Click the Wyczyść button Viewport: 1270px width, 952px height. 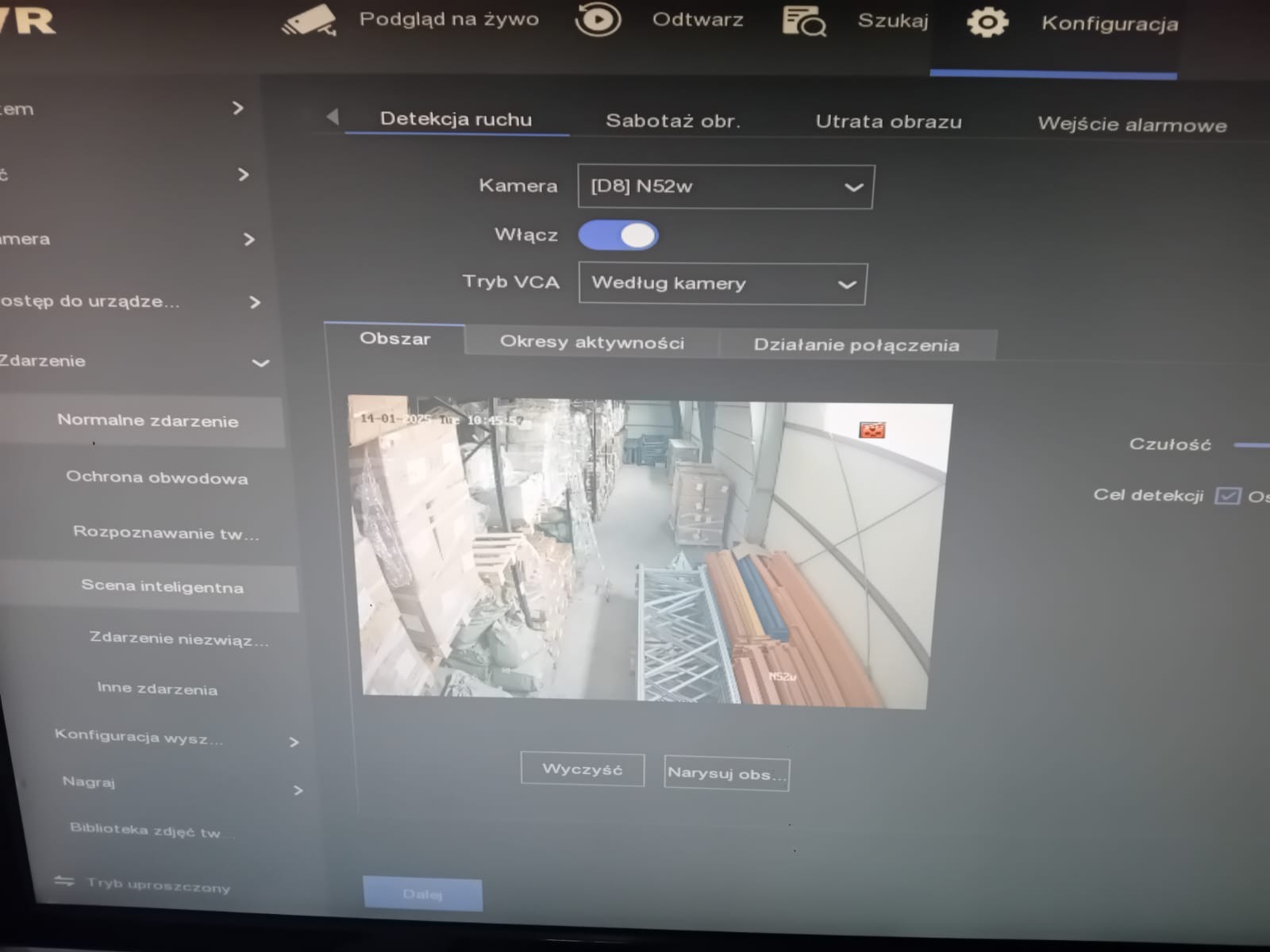(582, 768)
